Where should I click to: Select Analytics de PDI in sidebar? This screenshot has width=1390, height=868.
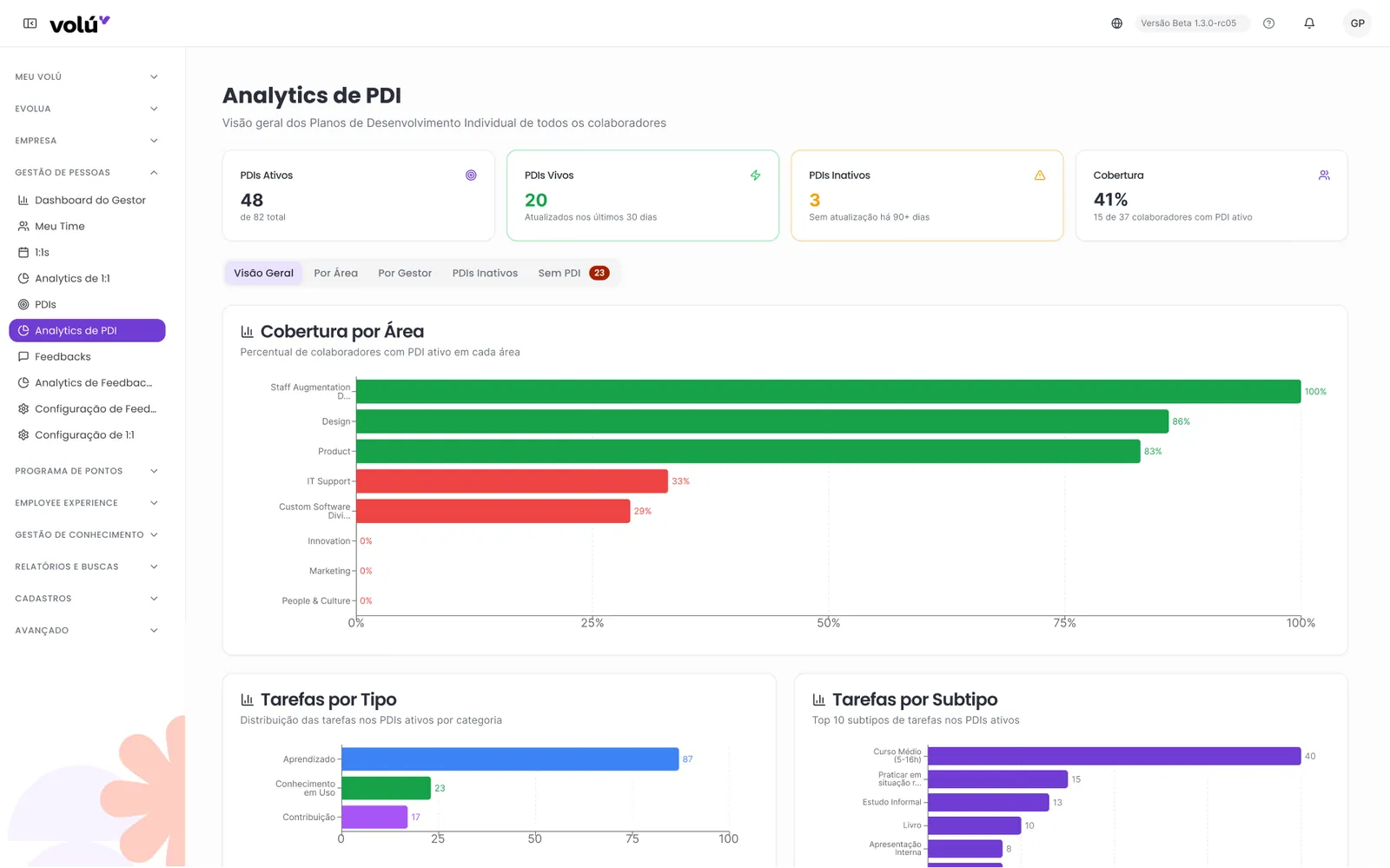click(x=87, y=330)
